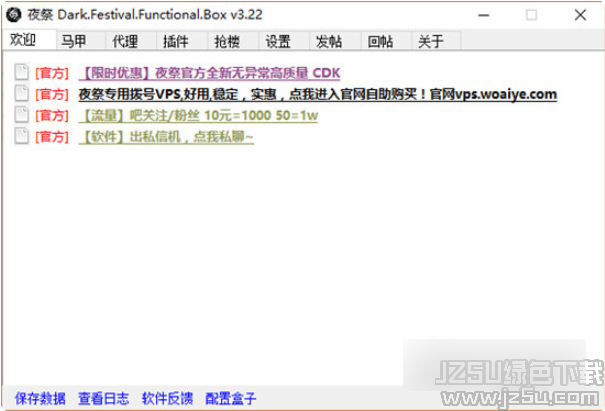Viewport: 605px width, 411px height.
Task: Click 保存数据 at the bottom bar
Action: coord(40,398)
